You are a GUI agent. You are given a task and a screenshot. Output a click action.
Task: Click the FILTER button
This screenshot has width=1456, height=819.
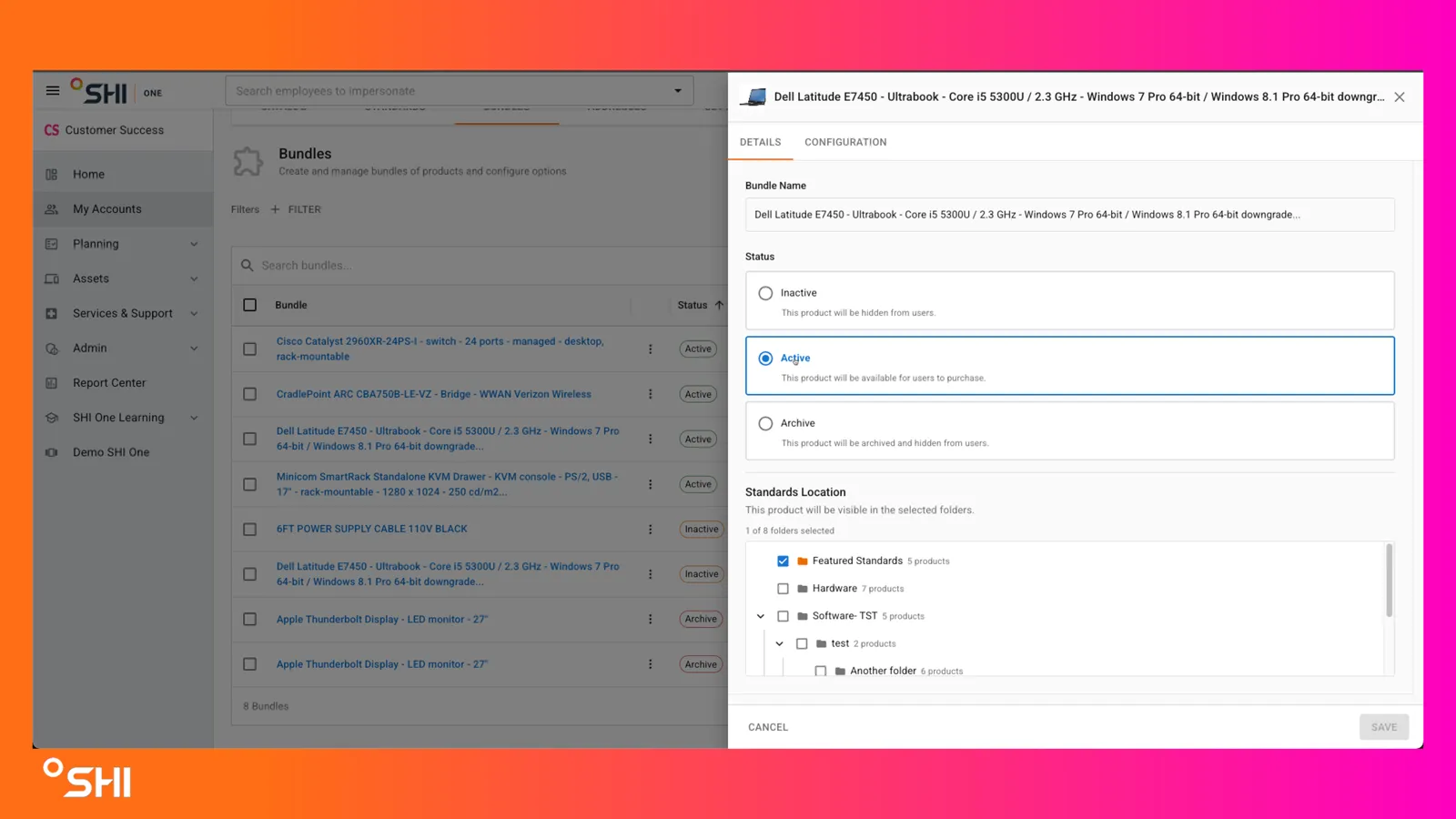pos(296,209)
